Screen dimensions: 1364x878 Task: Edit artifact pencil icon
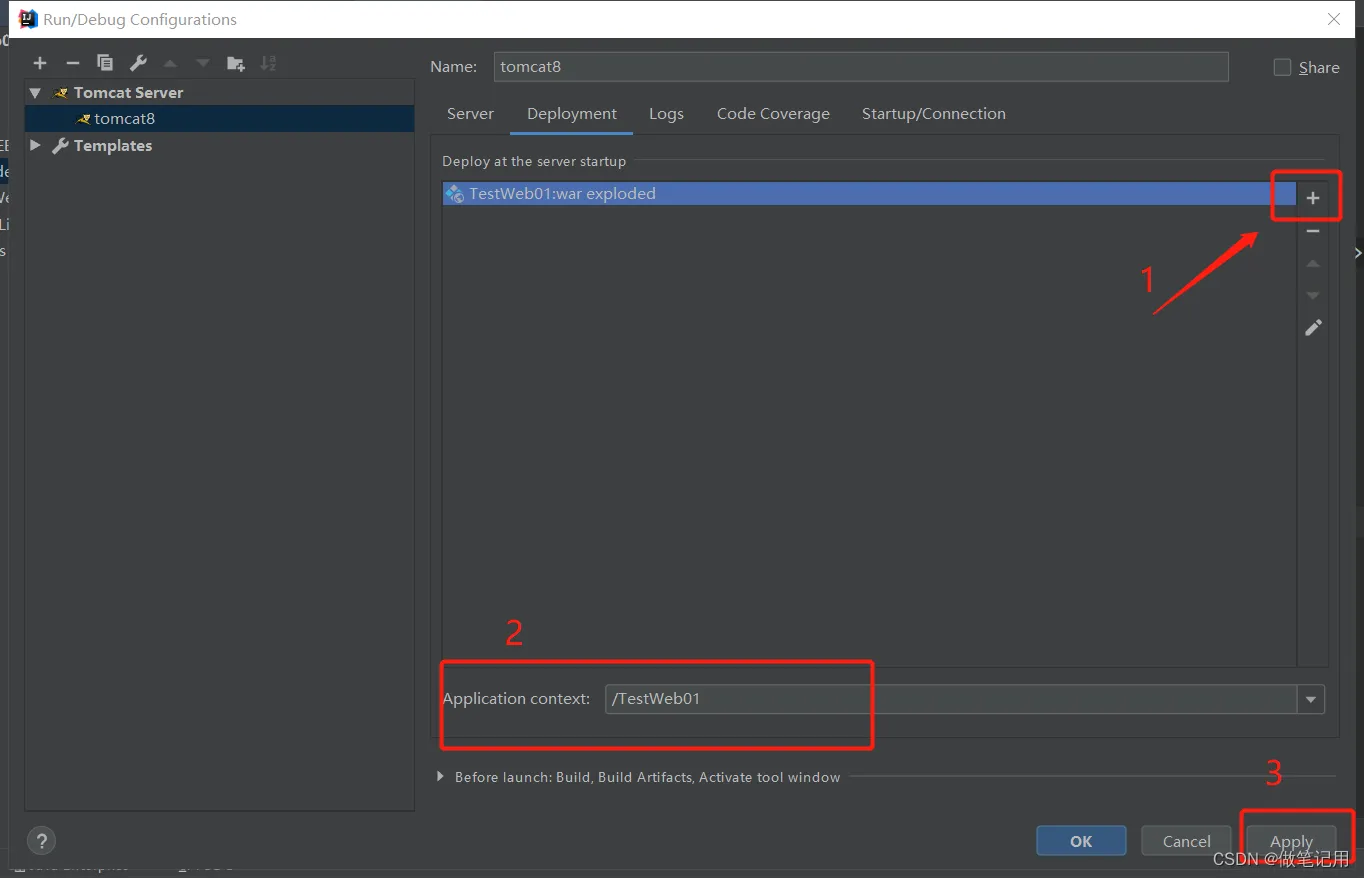point(1313,327)
